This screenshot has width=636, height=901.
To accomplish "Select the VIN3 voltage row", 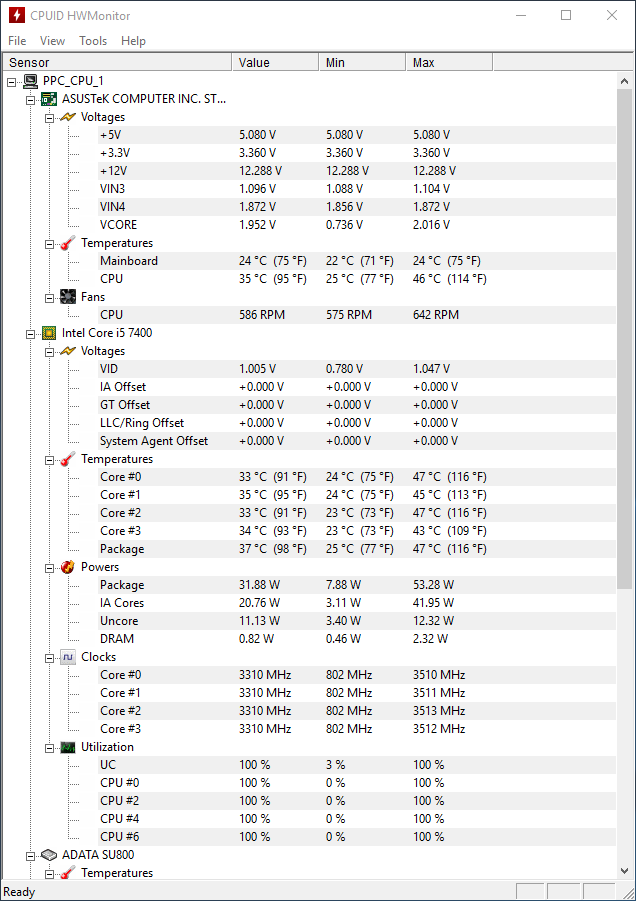I will (x=356, y=189).
